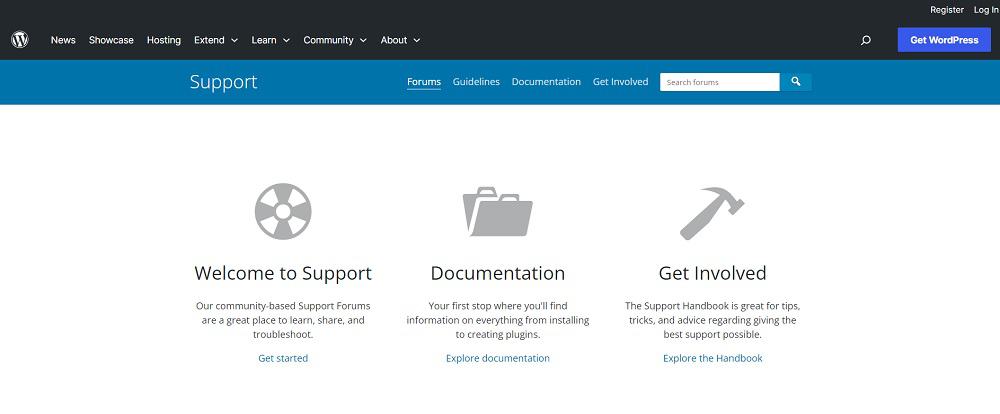Click the hammer Get Involved icon
Screen dimensions: 1000x414
pyautogui.click(x=712, y=212)
